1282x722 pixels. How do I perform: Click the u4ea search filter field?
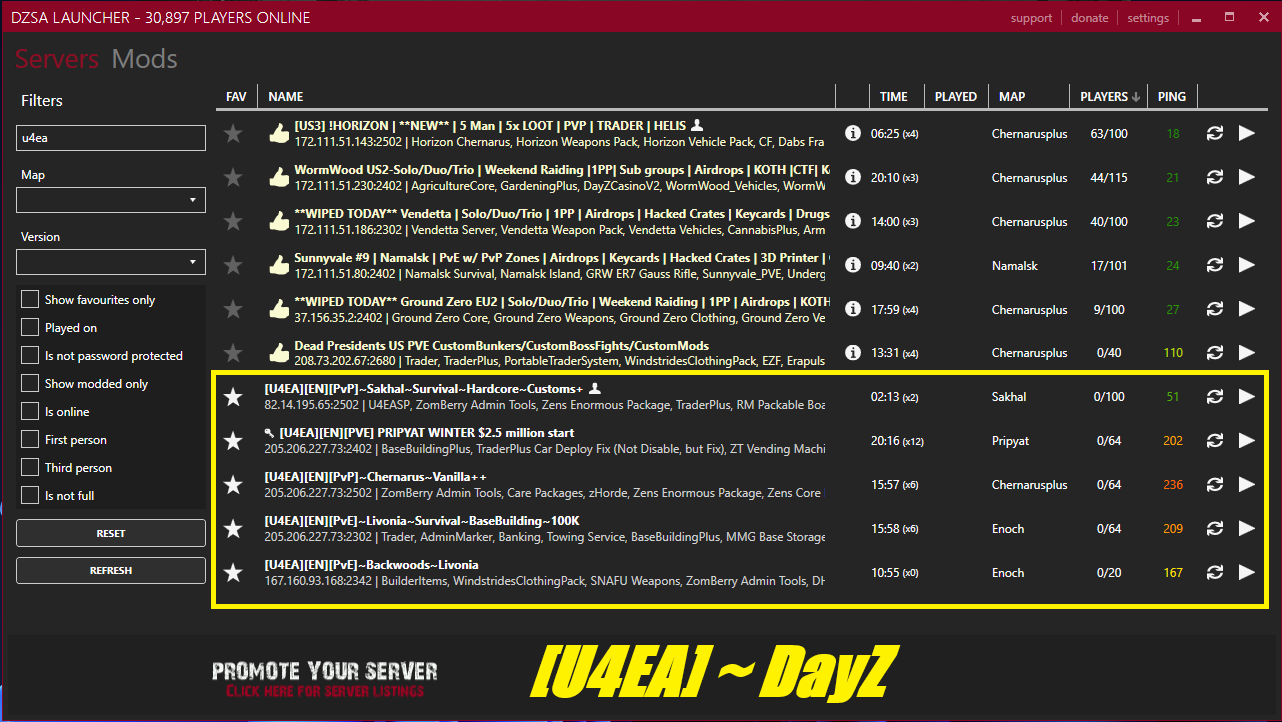[111, 138]
